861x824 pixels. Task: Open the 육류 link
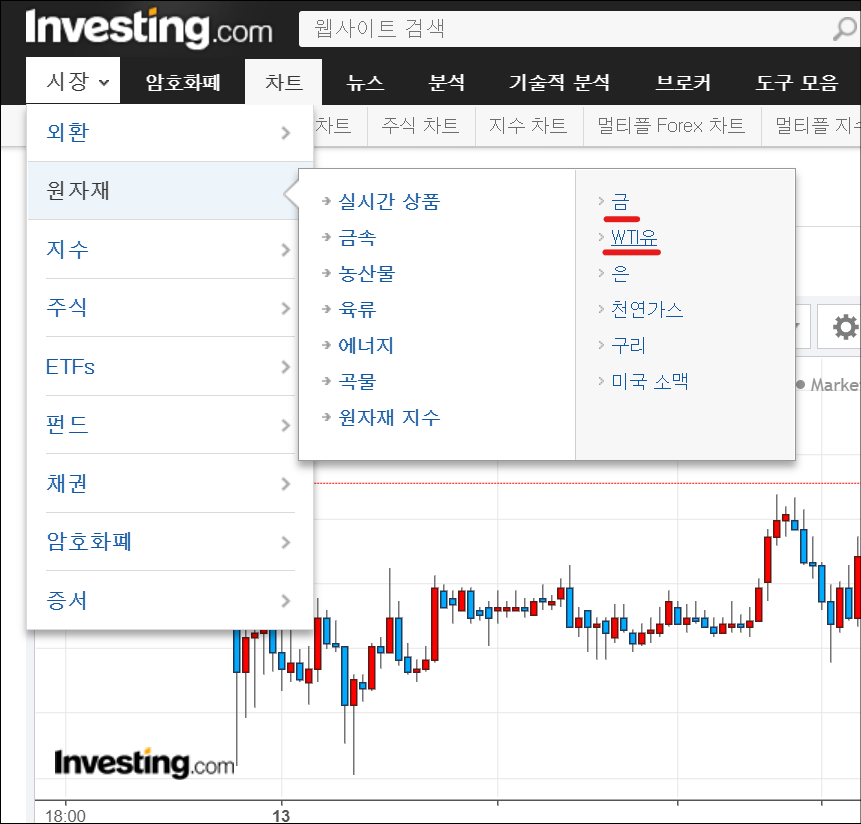(x=357, y=310)
